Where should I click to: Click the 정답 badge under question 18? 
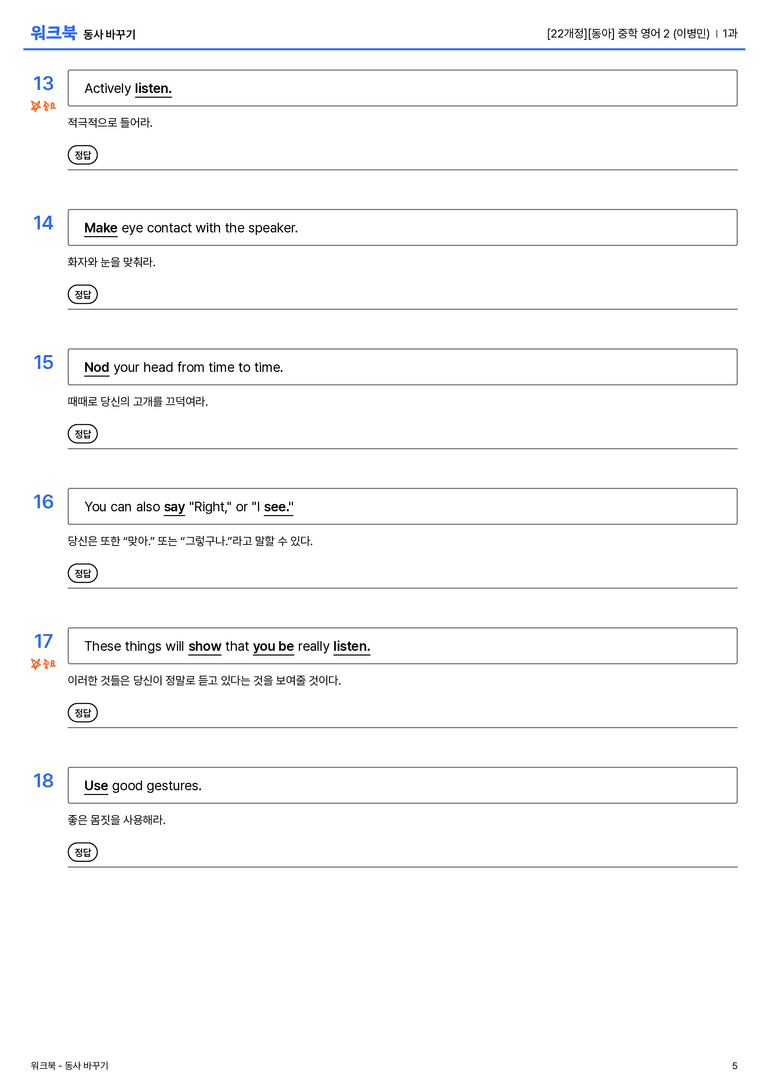tap(82, 852)
